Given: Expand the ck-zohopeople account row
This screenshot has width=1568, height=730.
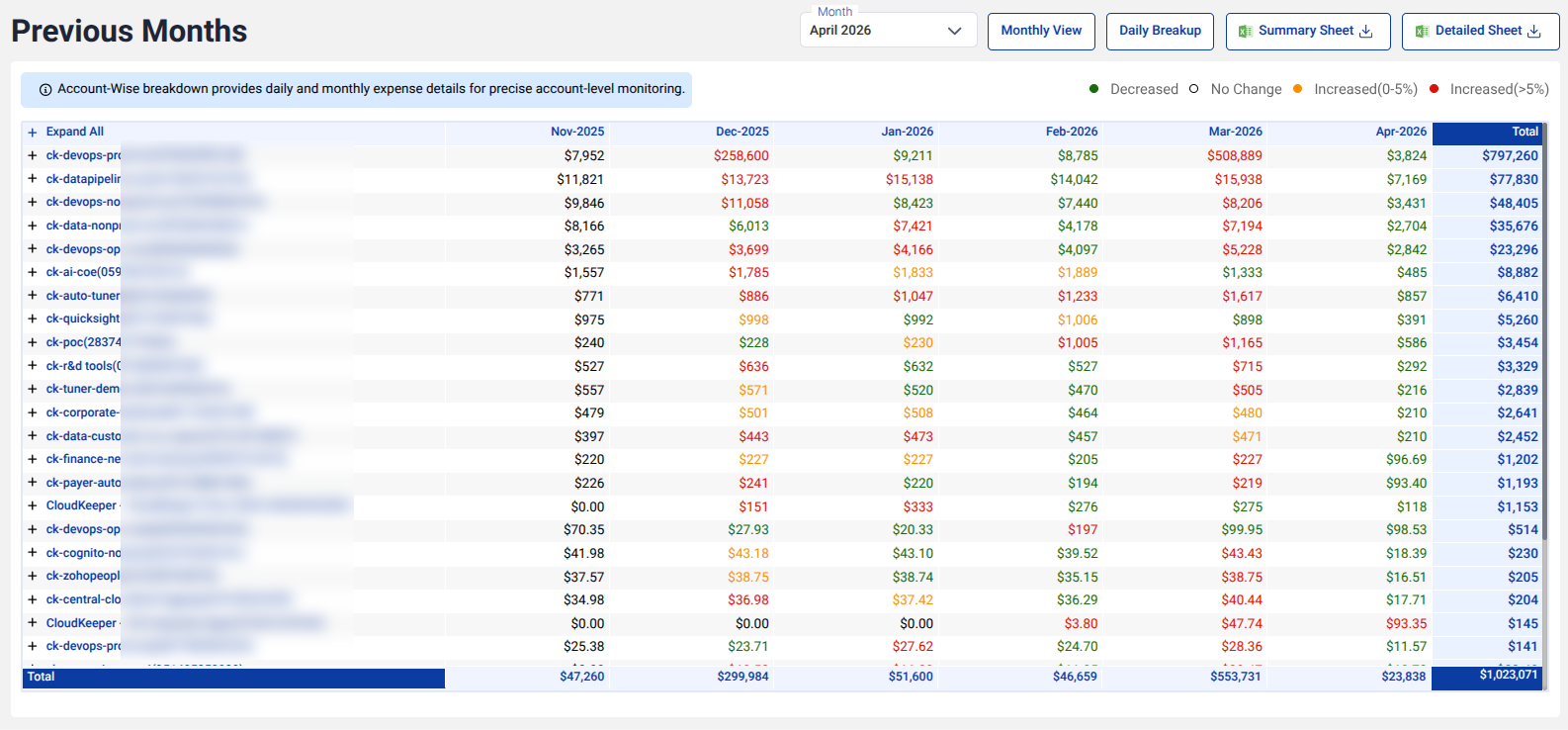Looking at the screenshot, I should click(33, 576).
